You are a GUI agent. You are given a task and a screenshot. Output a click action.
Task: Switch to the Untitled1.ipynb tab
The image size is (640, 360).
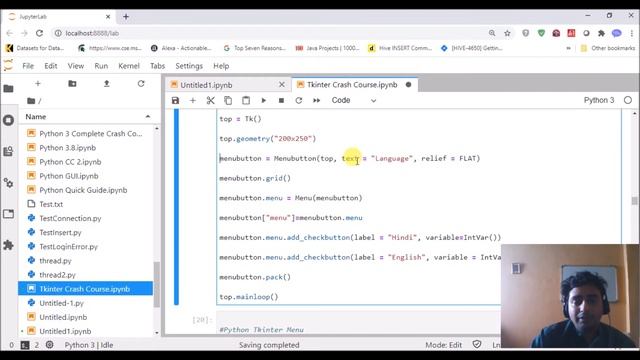[x=206, y=85]
